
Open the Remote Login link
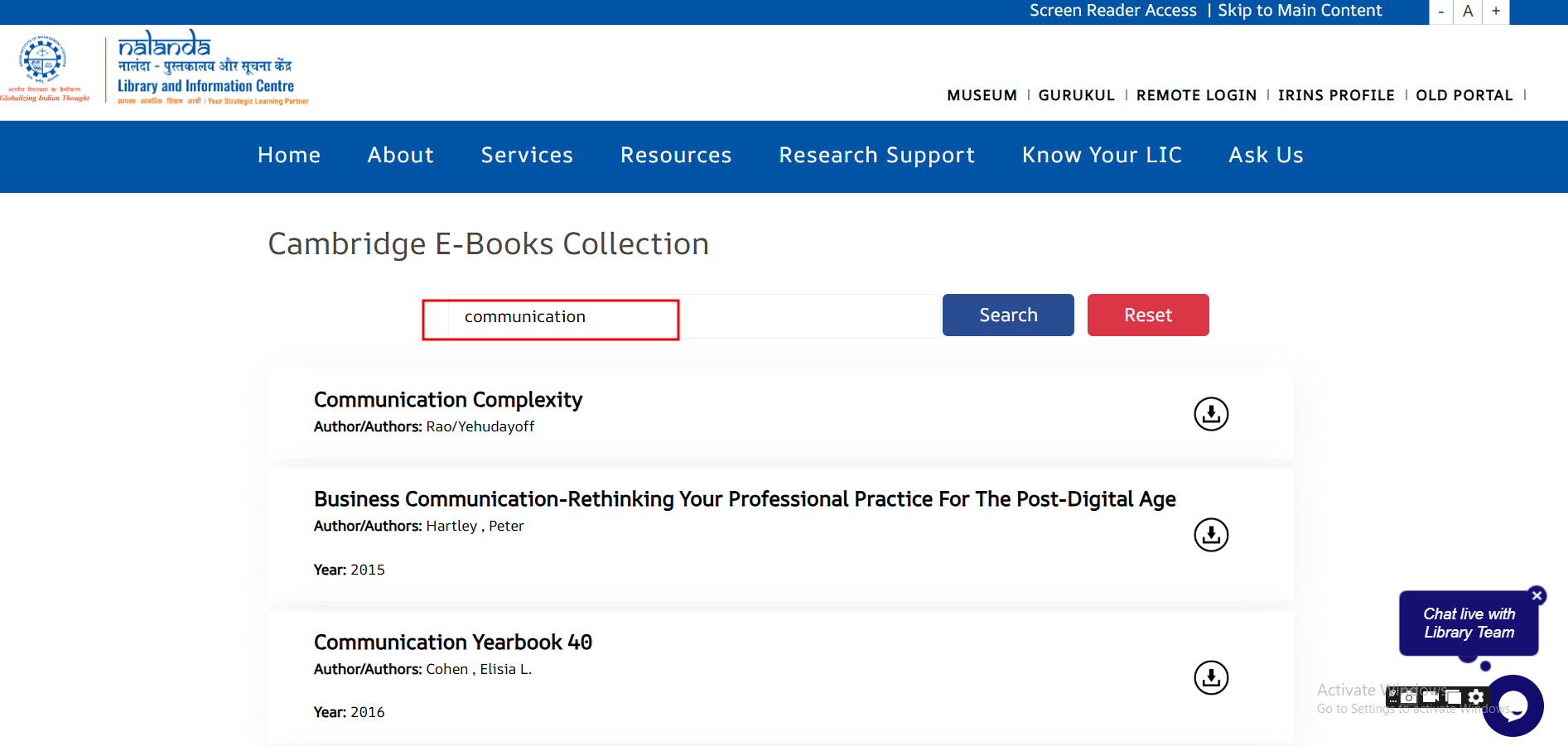(x=1196, y=95)
